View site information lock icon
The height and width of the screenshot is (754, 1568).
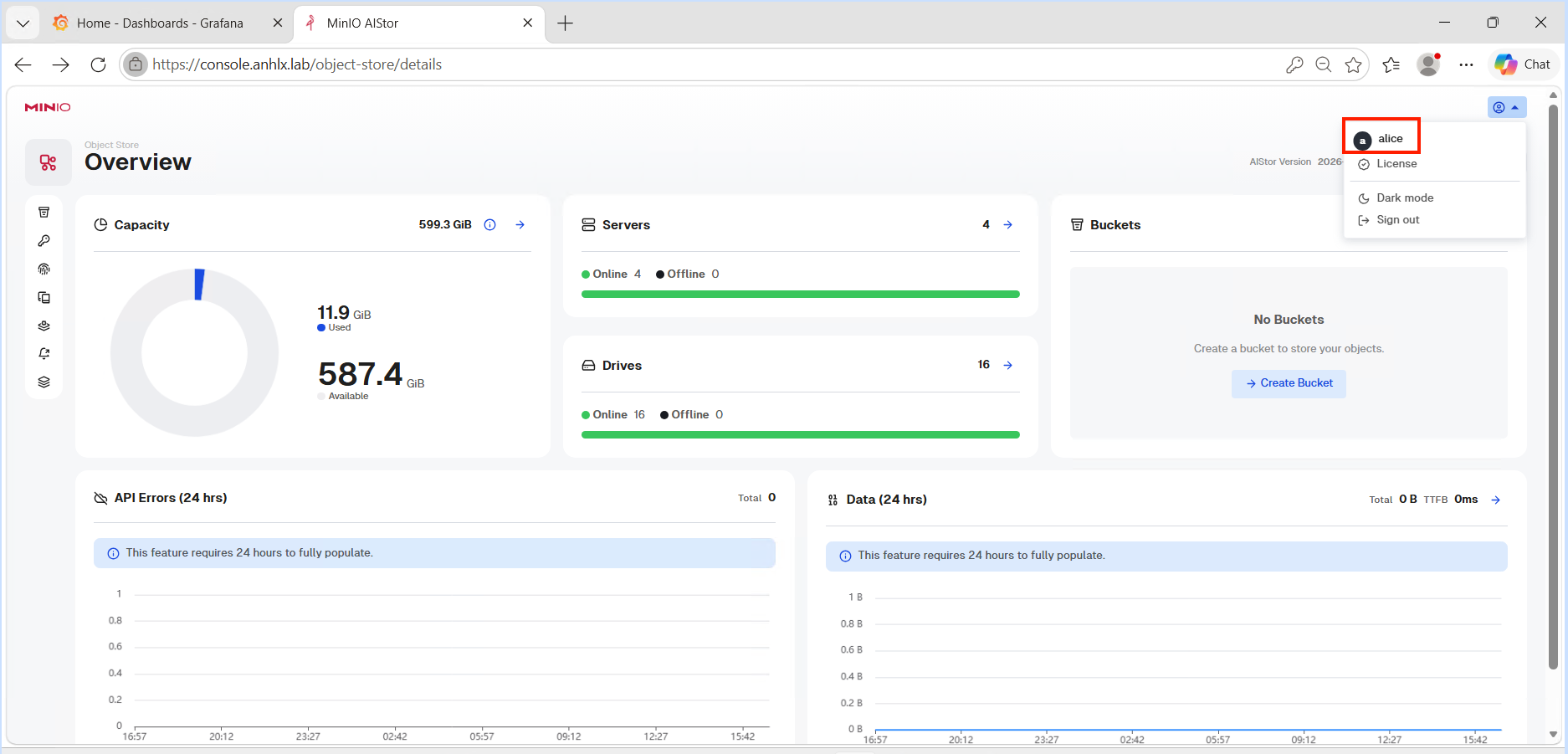click(136, 64)
